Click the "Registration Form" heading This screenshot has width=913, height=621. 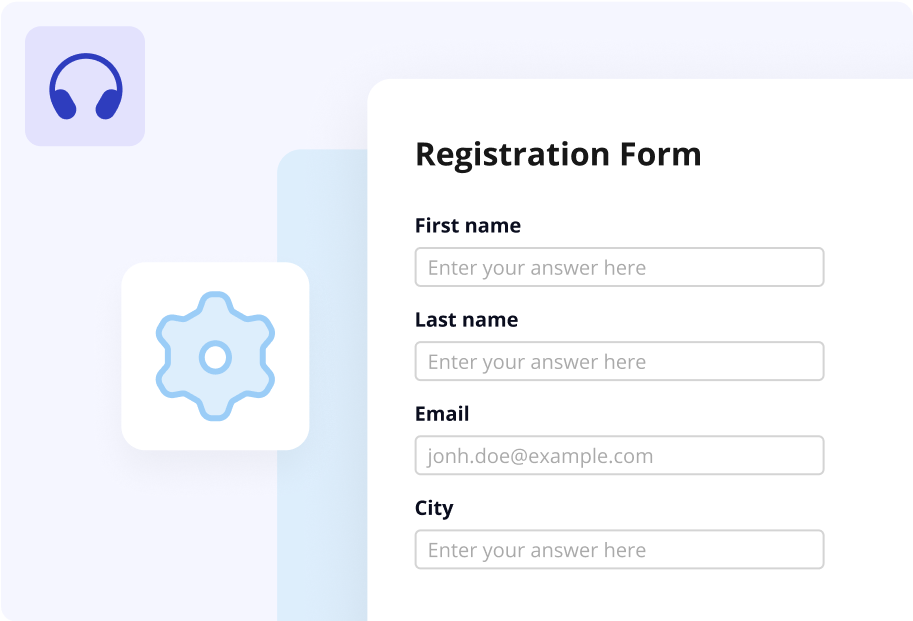click(558, 155)
